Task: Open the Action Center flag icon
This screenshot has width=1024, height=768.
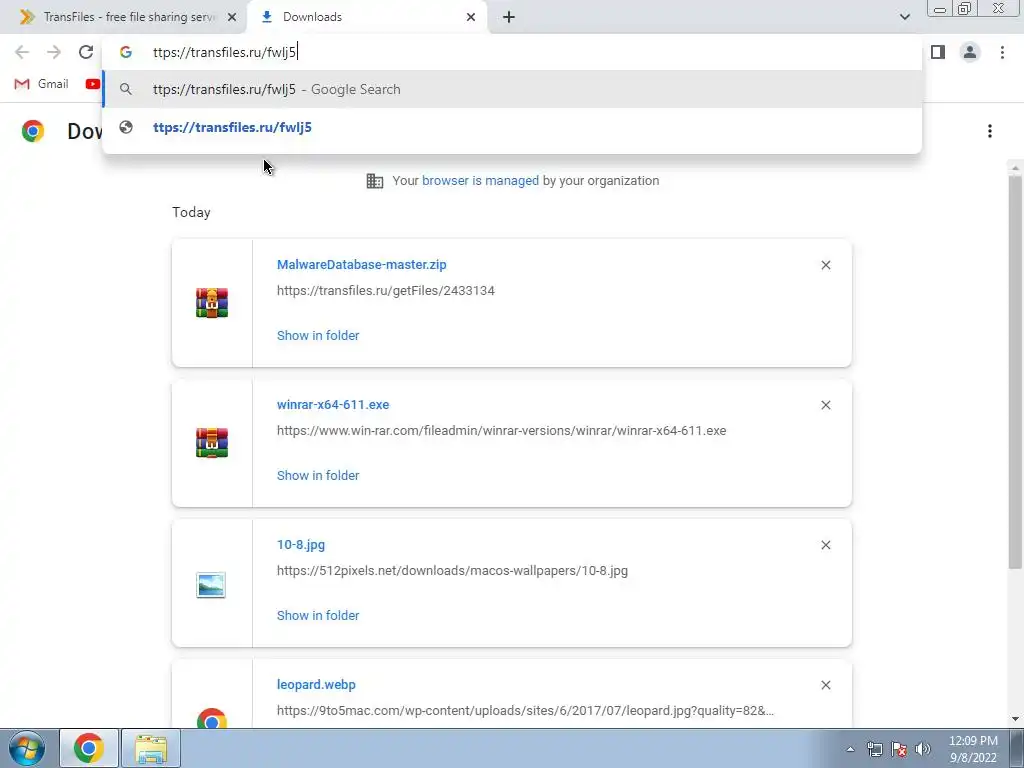Action: (x=899, y=749)
